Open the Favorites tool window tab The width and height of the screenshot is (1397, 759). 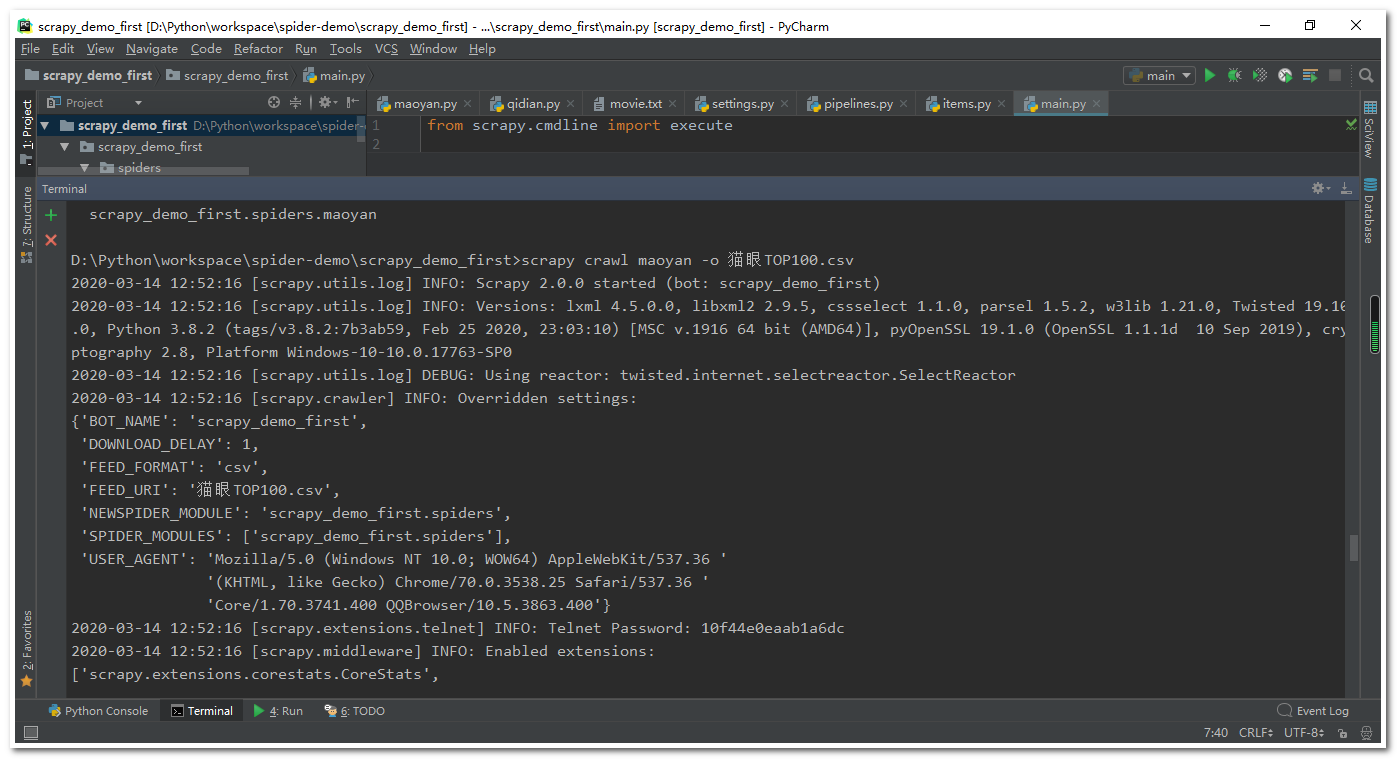[27, 648]
